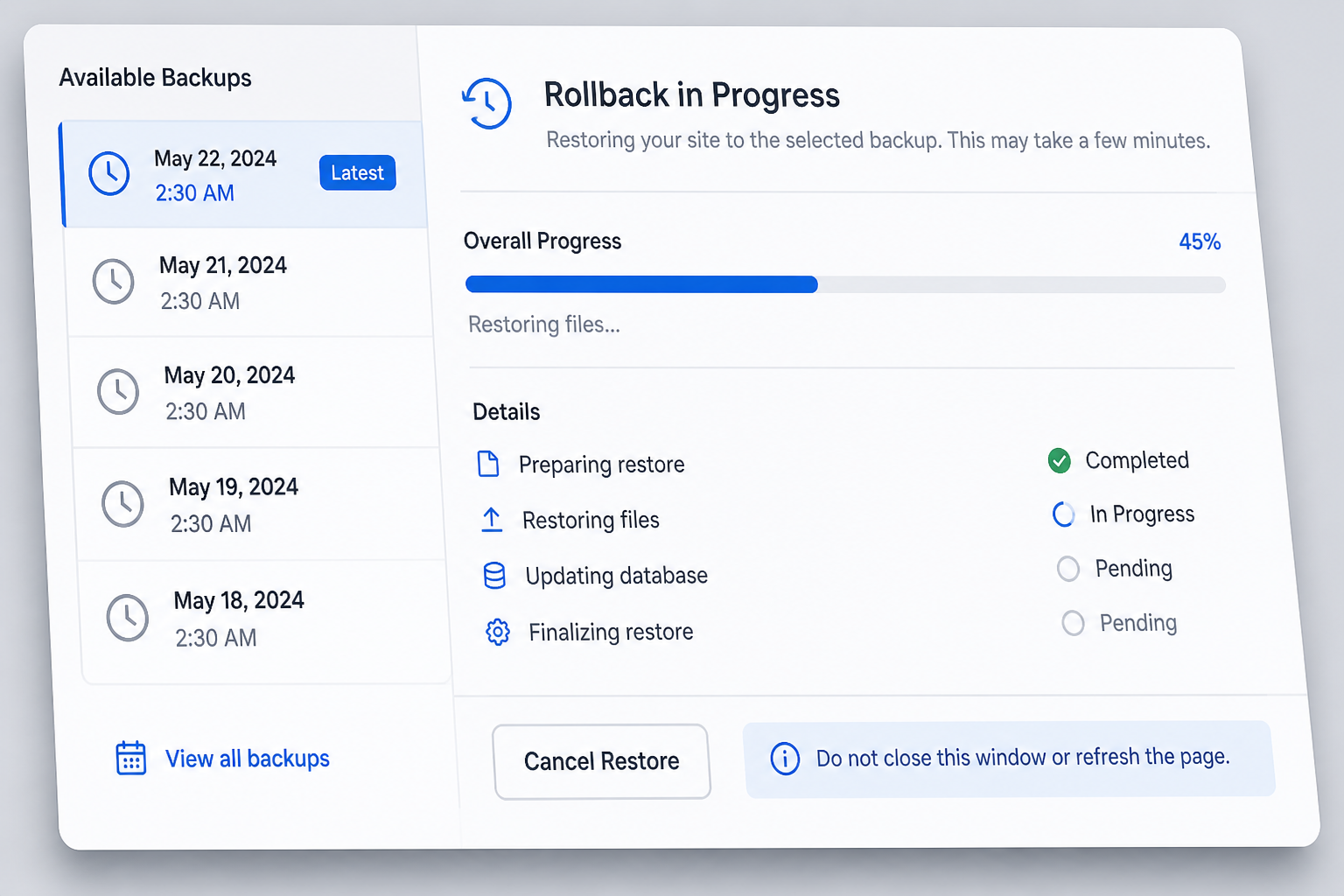Click the database icon next to Updating database
Viewport: 1344px width, 896px height.
pyautogui.click(x=494, y=575)
